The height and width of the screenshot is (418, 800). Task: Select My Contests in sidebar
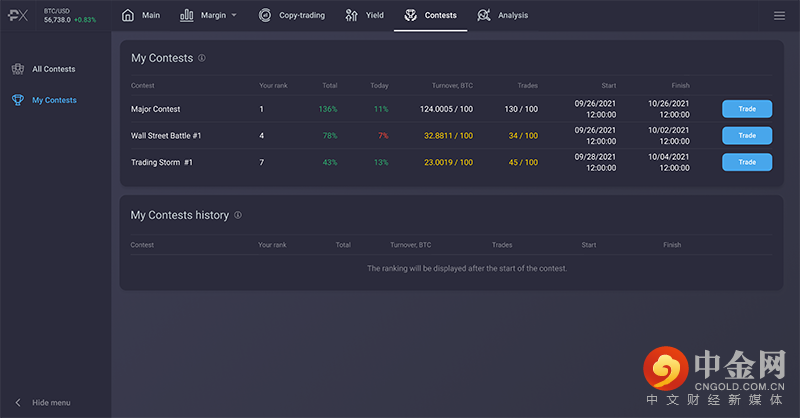pos(53,100)
